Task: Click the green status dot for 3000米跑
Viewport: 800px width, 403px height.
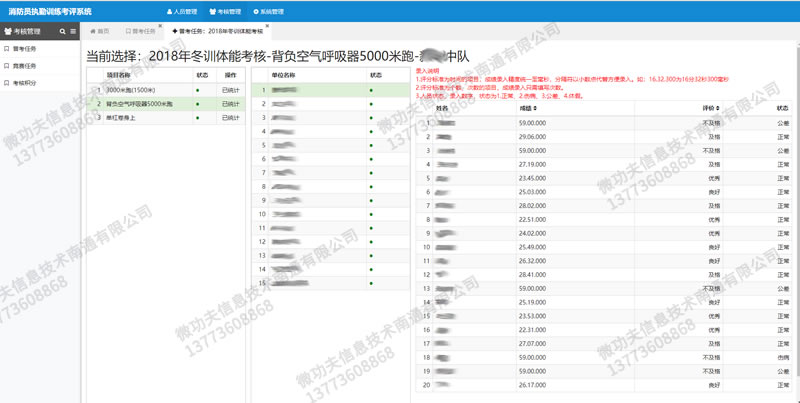Action: coord(198,90)
